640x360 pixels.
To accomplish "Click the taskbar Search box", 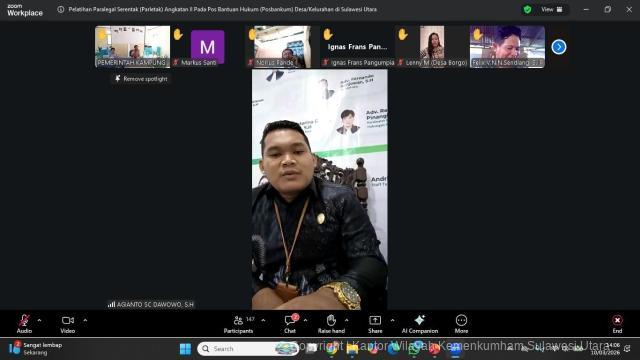I will pos(248,349).
